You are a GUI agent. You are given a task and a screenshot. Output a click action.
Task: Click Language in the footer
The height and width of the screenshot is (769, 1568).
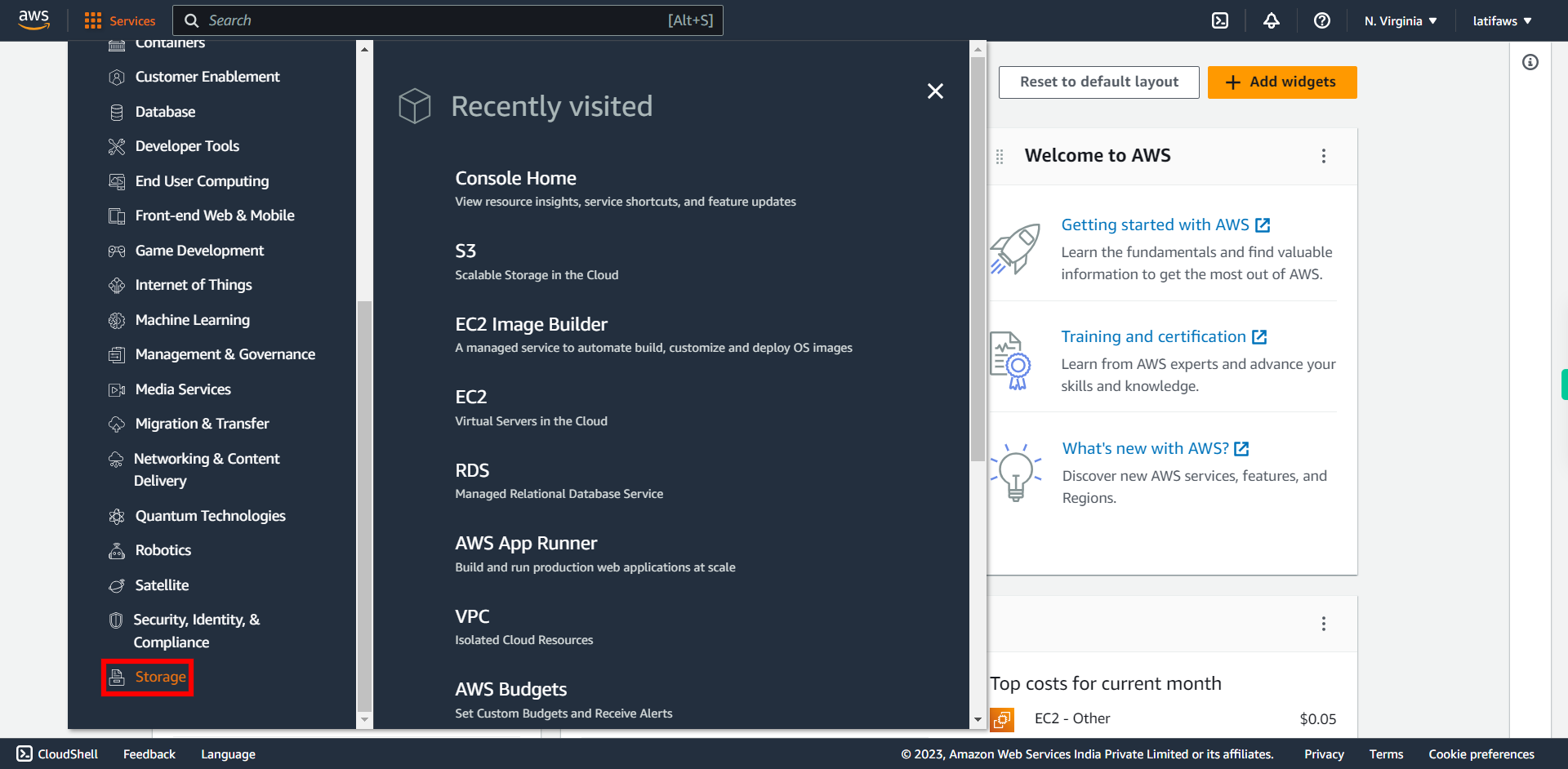point(228,754)
